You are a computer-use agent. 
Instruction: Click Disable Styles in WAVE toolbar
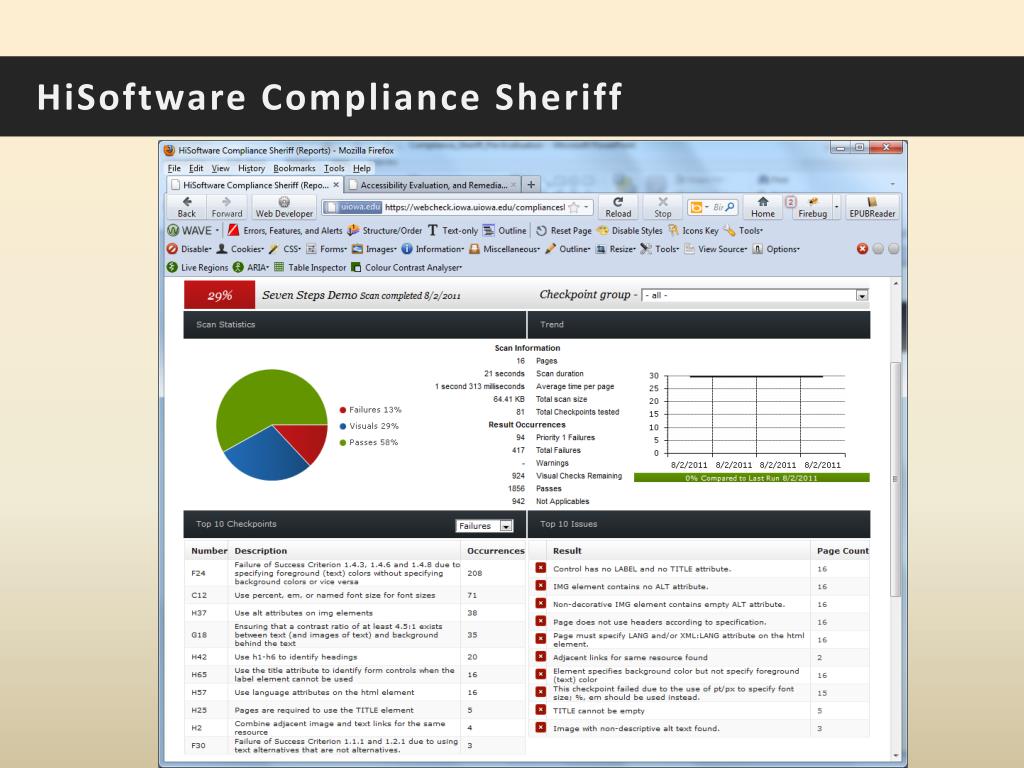coord(630,231)
